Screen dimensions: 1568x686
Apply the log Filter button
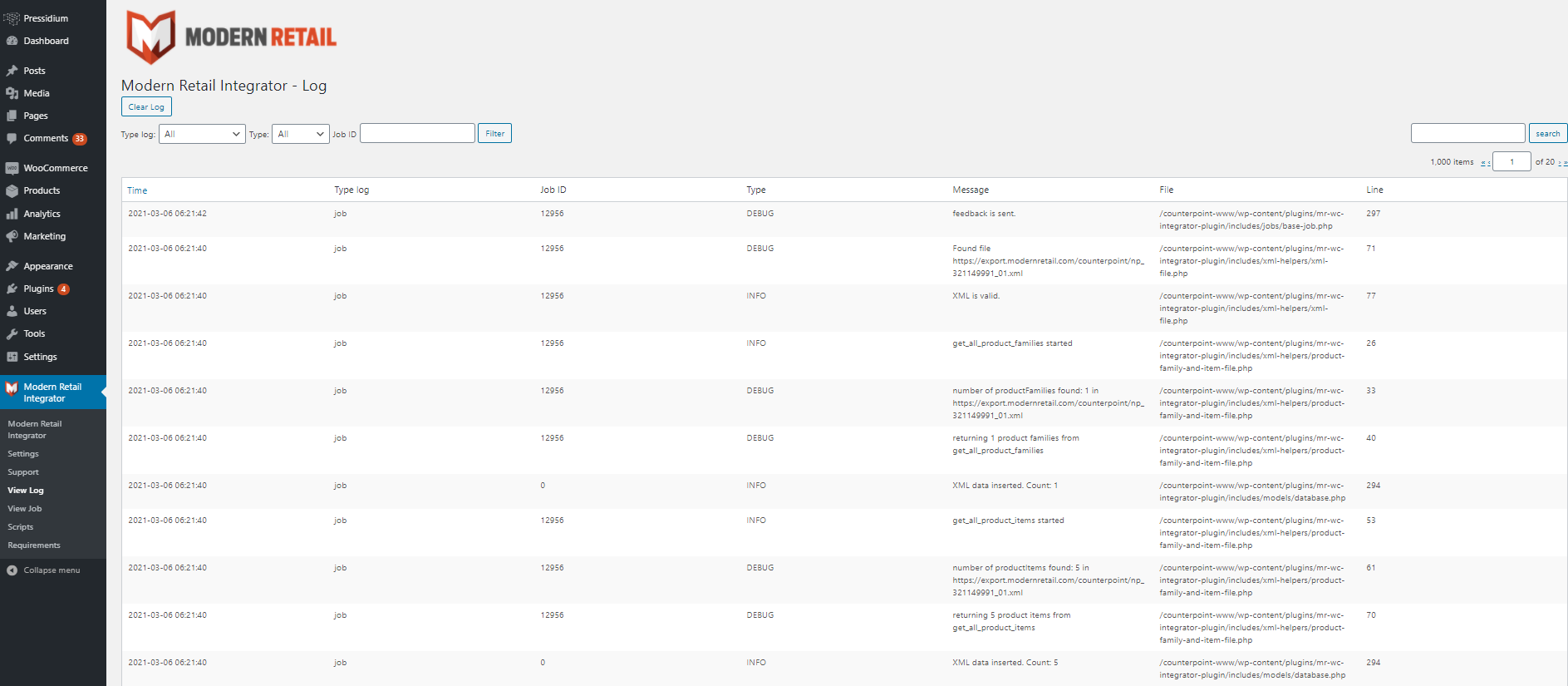[494, 133]
